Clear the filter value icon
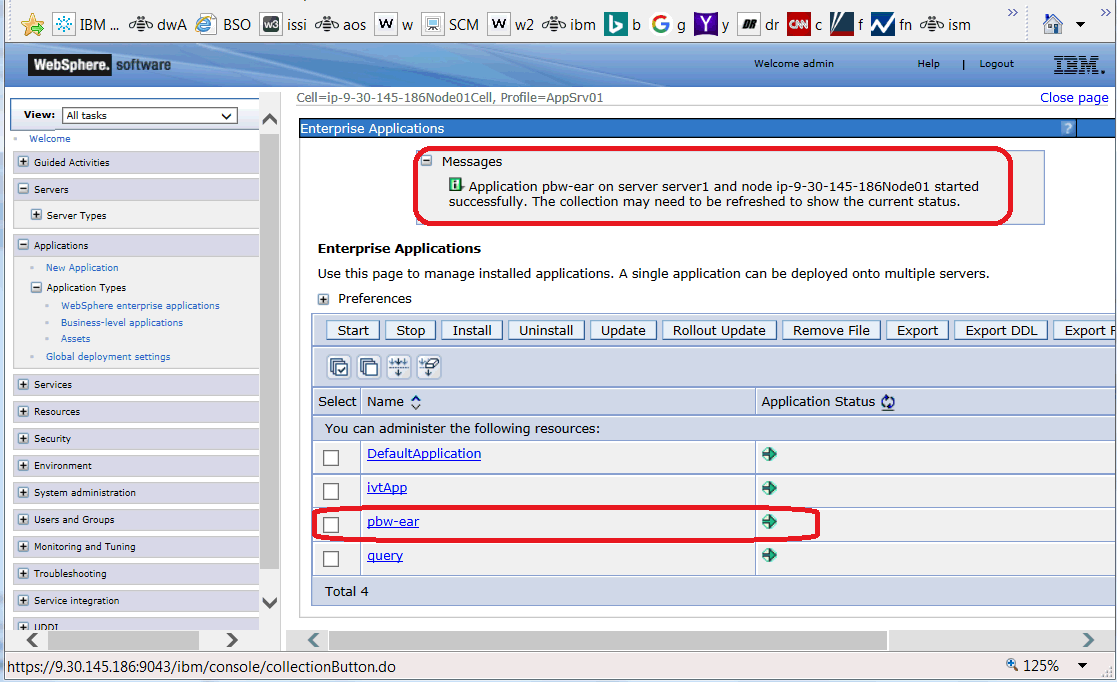1117x682 pixels. point(429,367)
